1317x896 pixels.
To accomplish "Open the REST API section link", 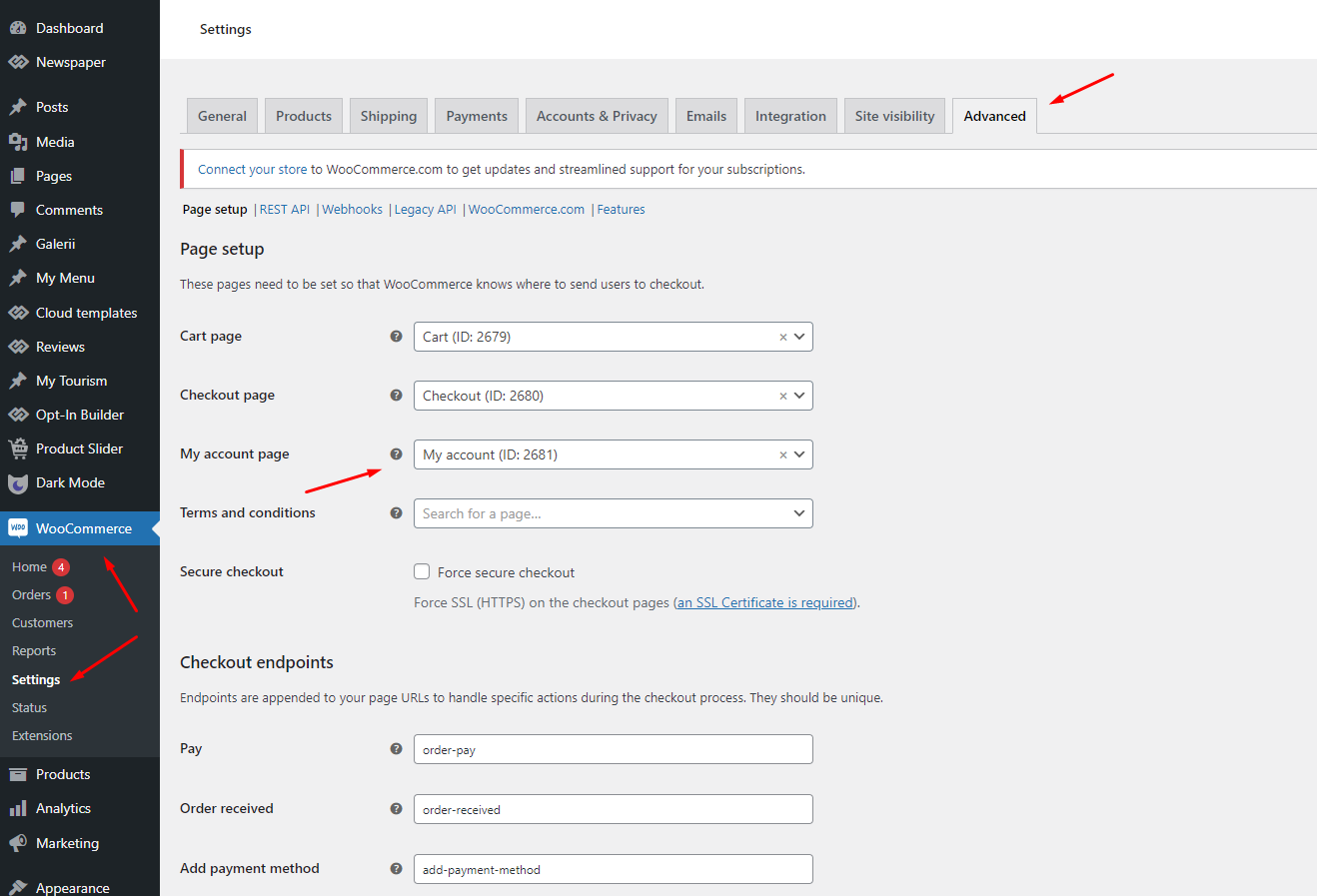I will [285, 210].
